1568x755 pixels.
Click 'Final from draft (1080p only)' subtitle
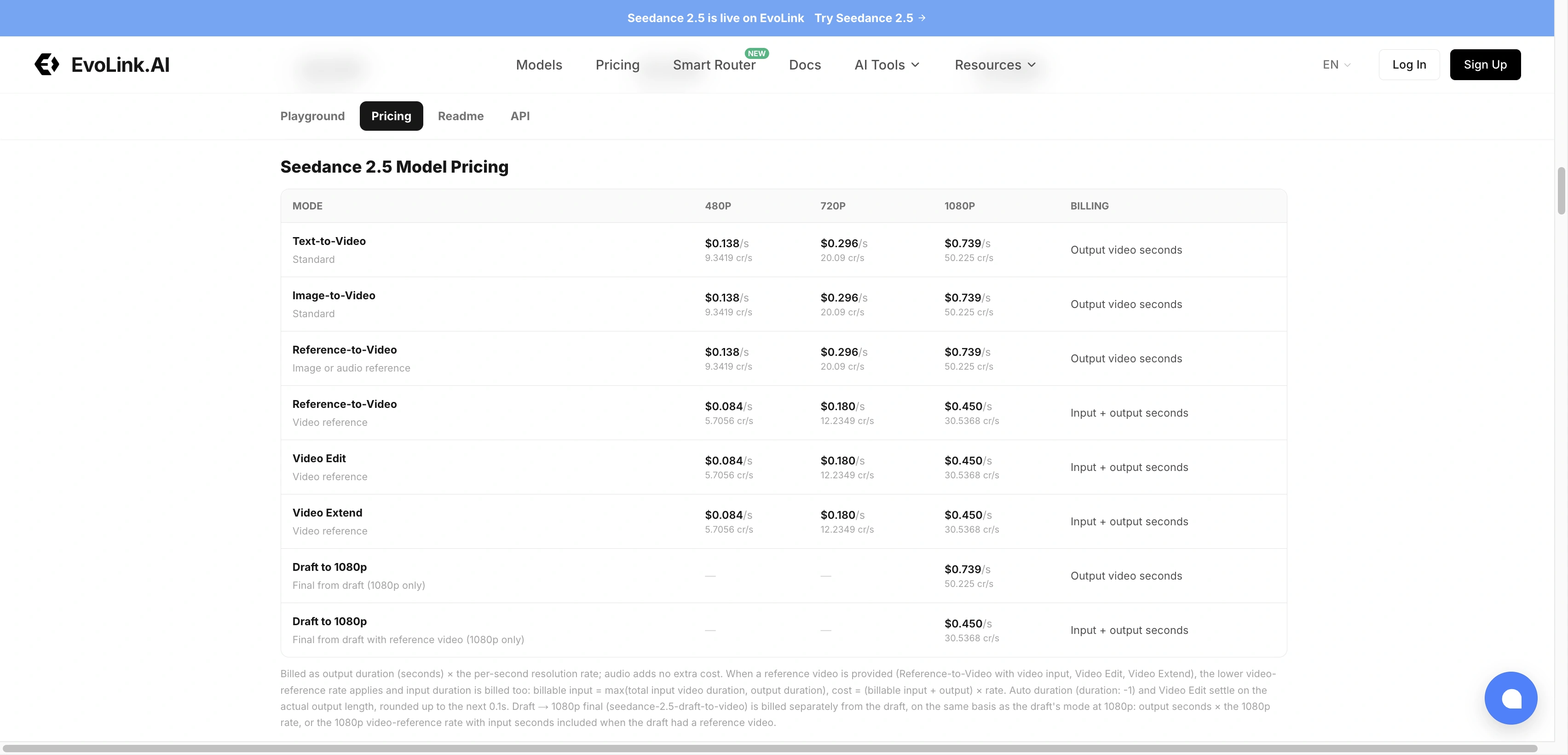pyautogui.click(x=358, y=586)
